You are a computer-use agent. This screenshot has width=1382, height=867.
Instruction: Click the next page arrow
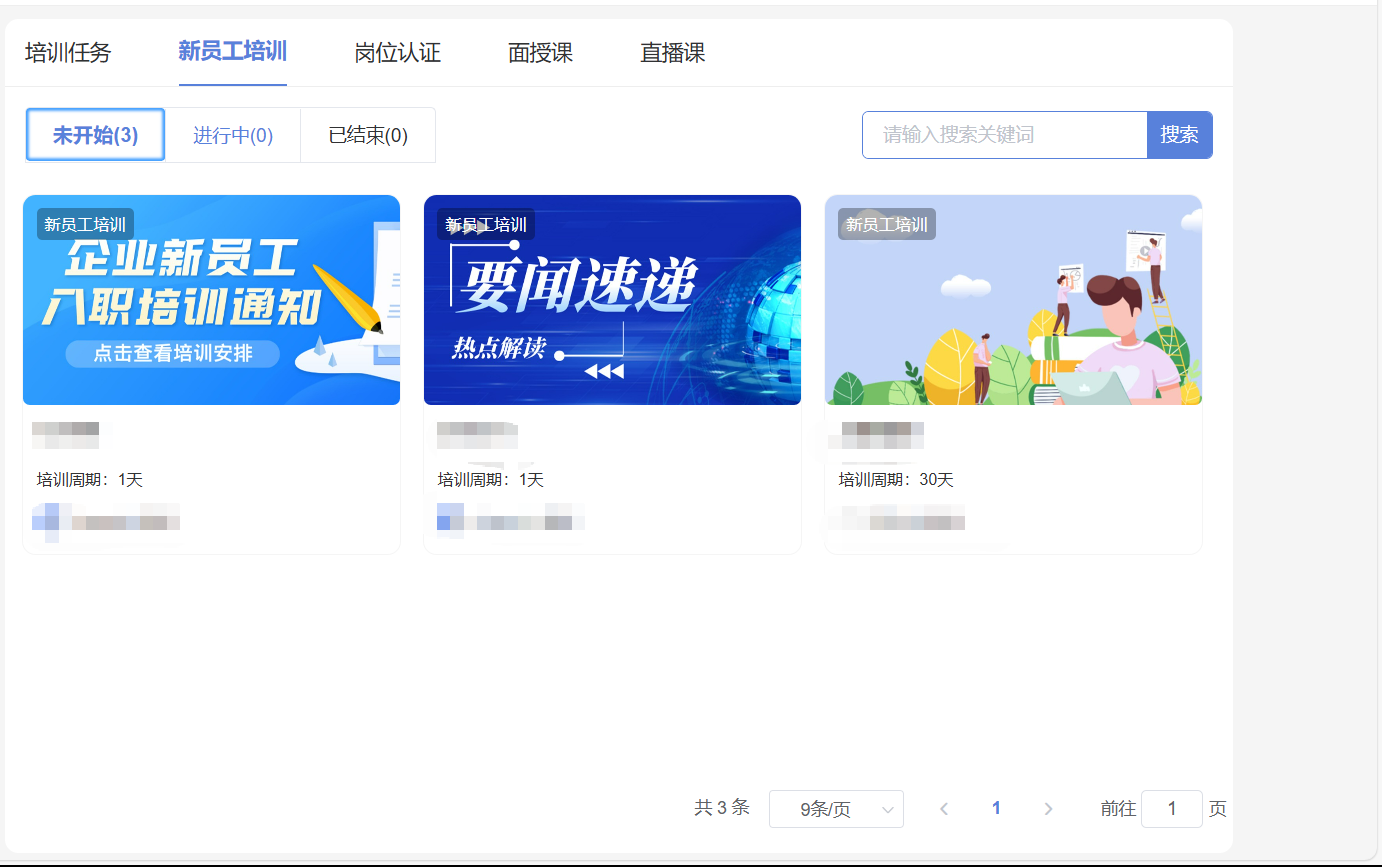(x=1048, y=809)
